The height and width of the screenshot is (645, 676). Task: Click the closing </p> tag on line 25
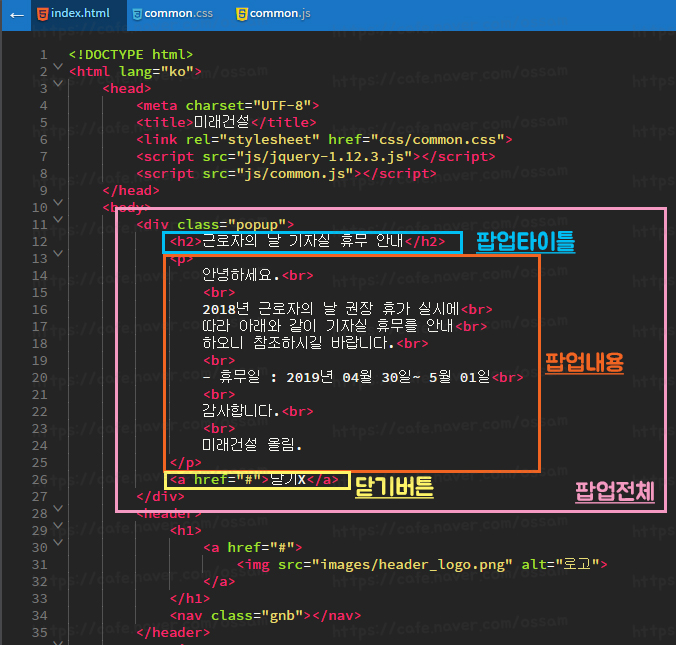(x=185, y=463)
